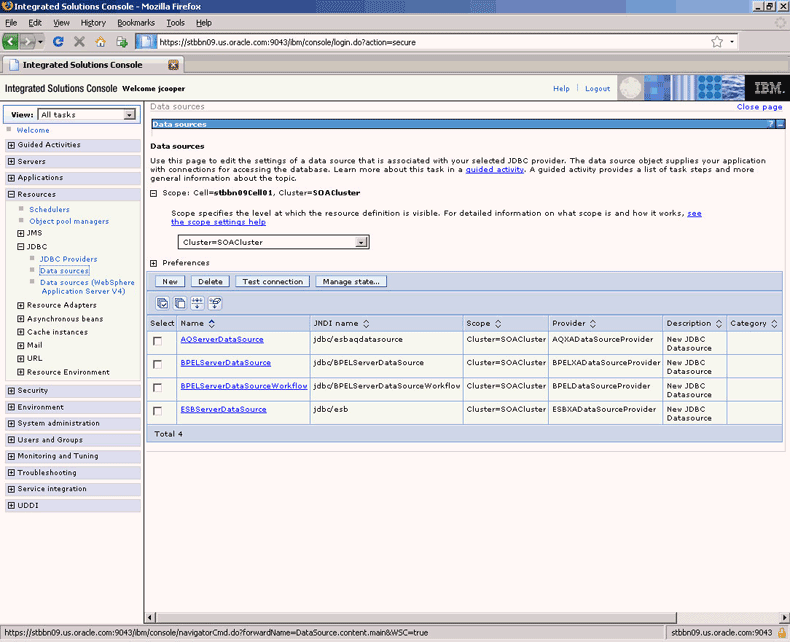Click the Delete button
The width and height of the screenshot is (790, 642).
click(x=210, y=282)
